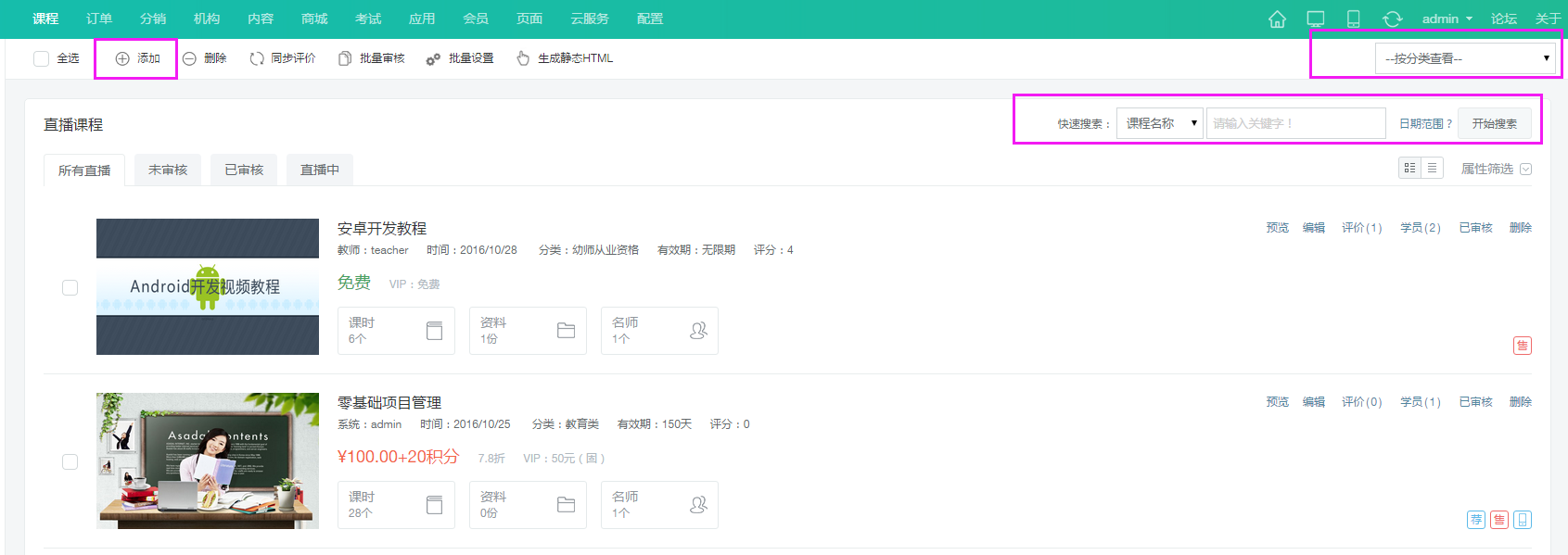Open the mobile phone preview icon
This screenshot has height=555, width=1568.
[1353, 19]
